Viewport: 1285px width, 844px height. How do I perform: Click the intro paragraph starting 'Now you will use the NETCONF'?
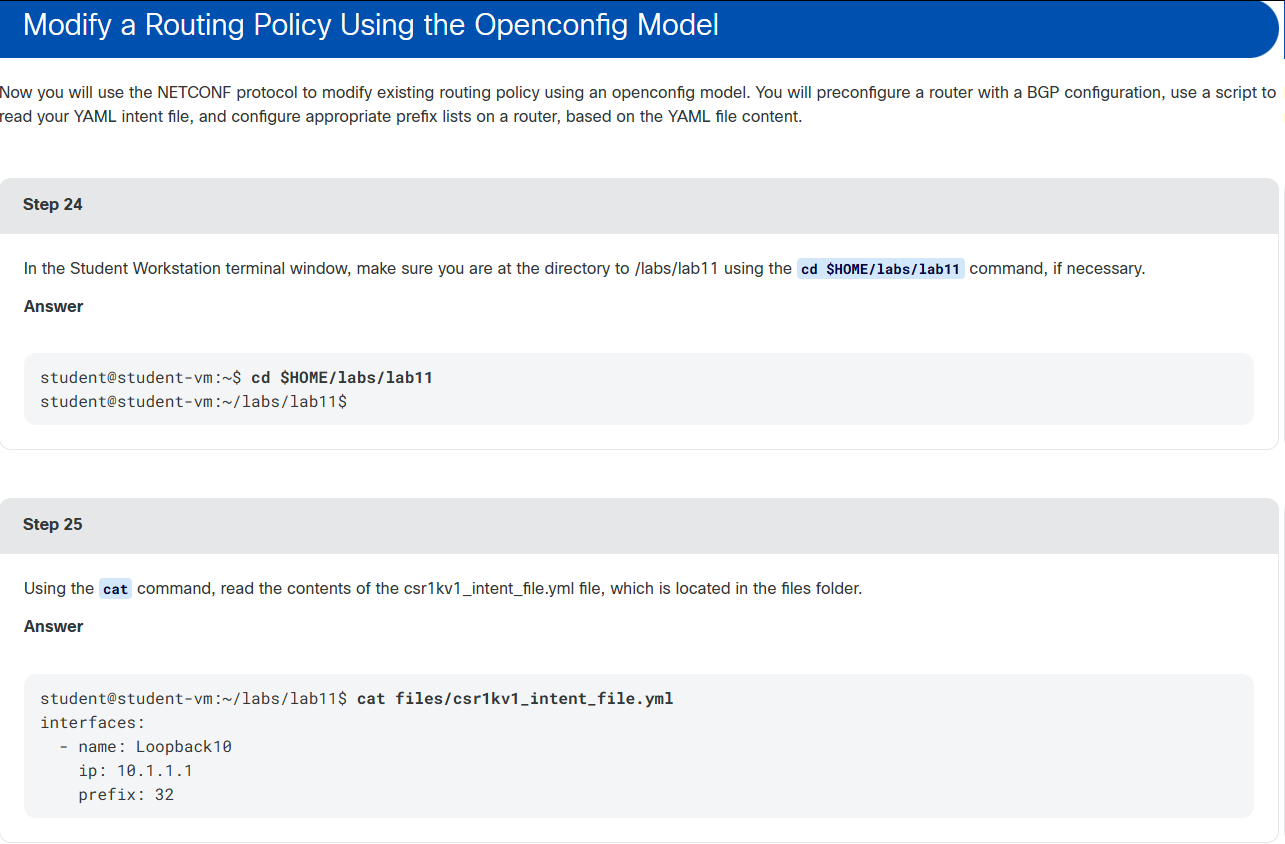(638, 104)
